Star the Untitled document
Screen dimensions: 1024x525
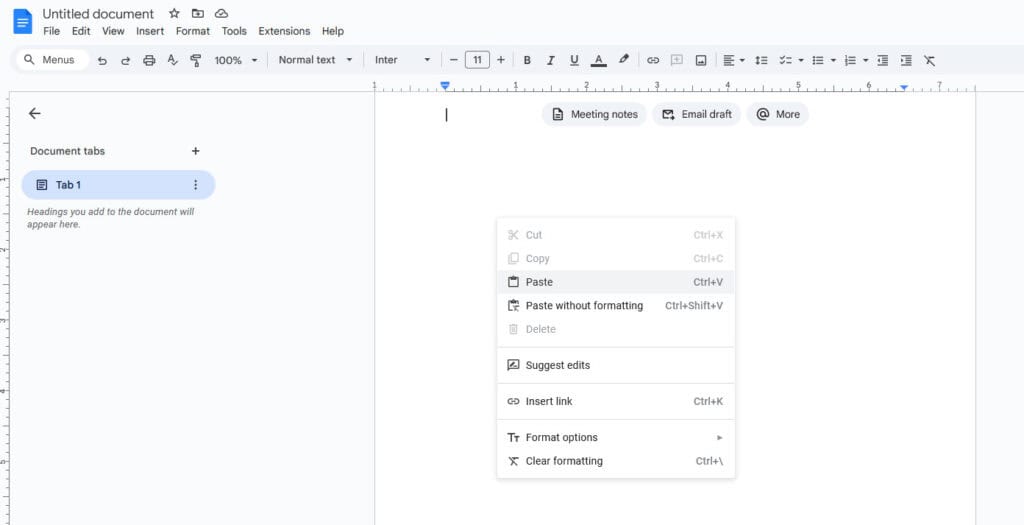click(174, 13)
